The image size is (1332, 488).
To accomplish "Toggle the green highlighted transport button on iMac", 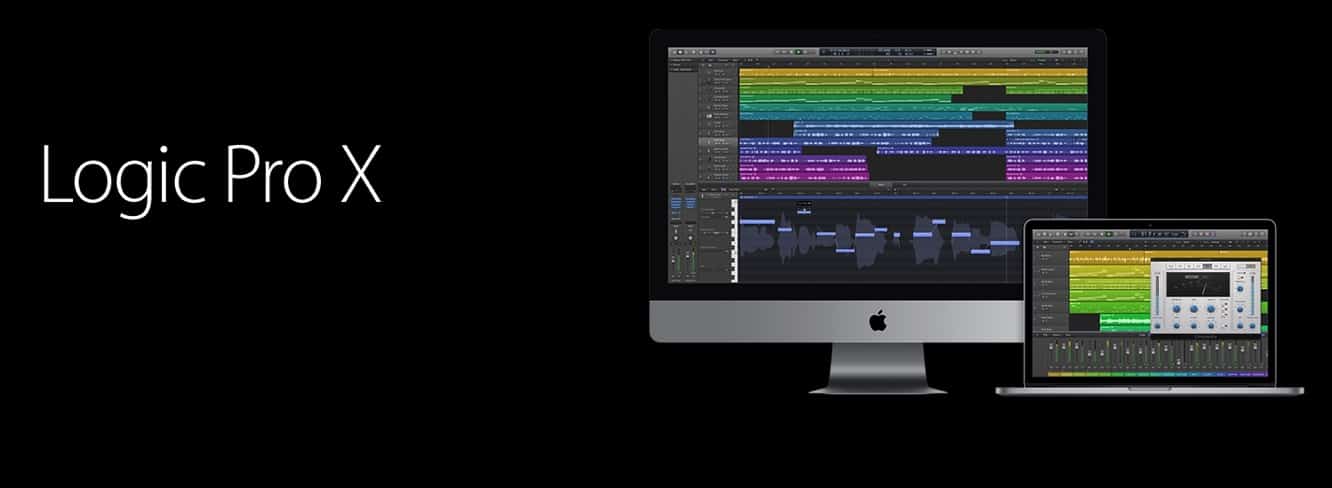I will pos(799,50).
